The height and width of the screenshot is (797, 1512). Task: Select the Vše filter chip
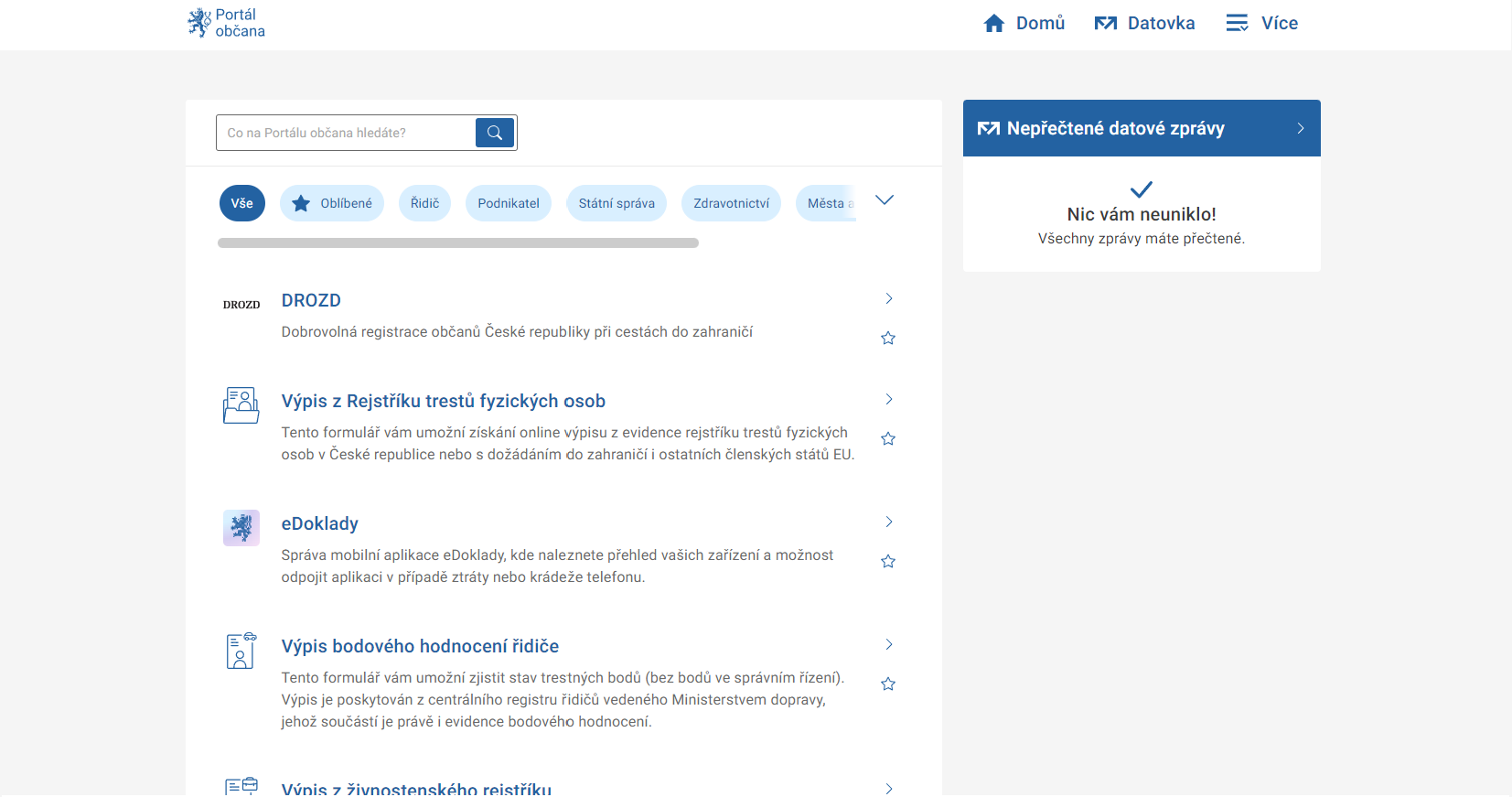tap(242, 203)
